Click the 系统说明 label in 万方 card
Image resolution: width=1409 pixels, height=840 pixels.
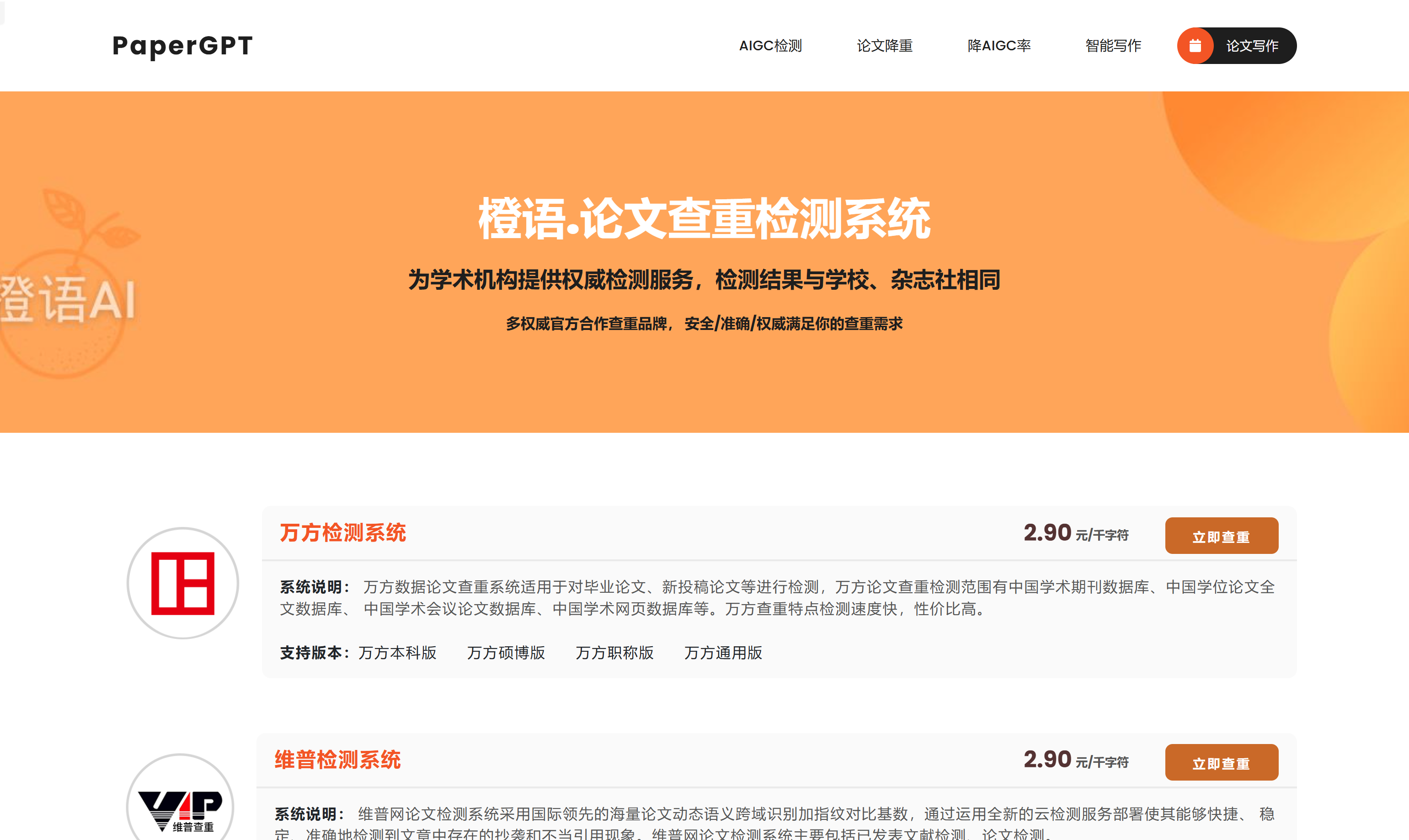(315, 587)
